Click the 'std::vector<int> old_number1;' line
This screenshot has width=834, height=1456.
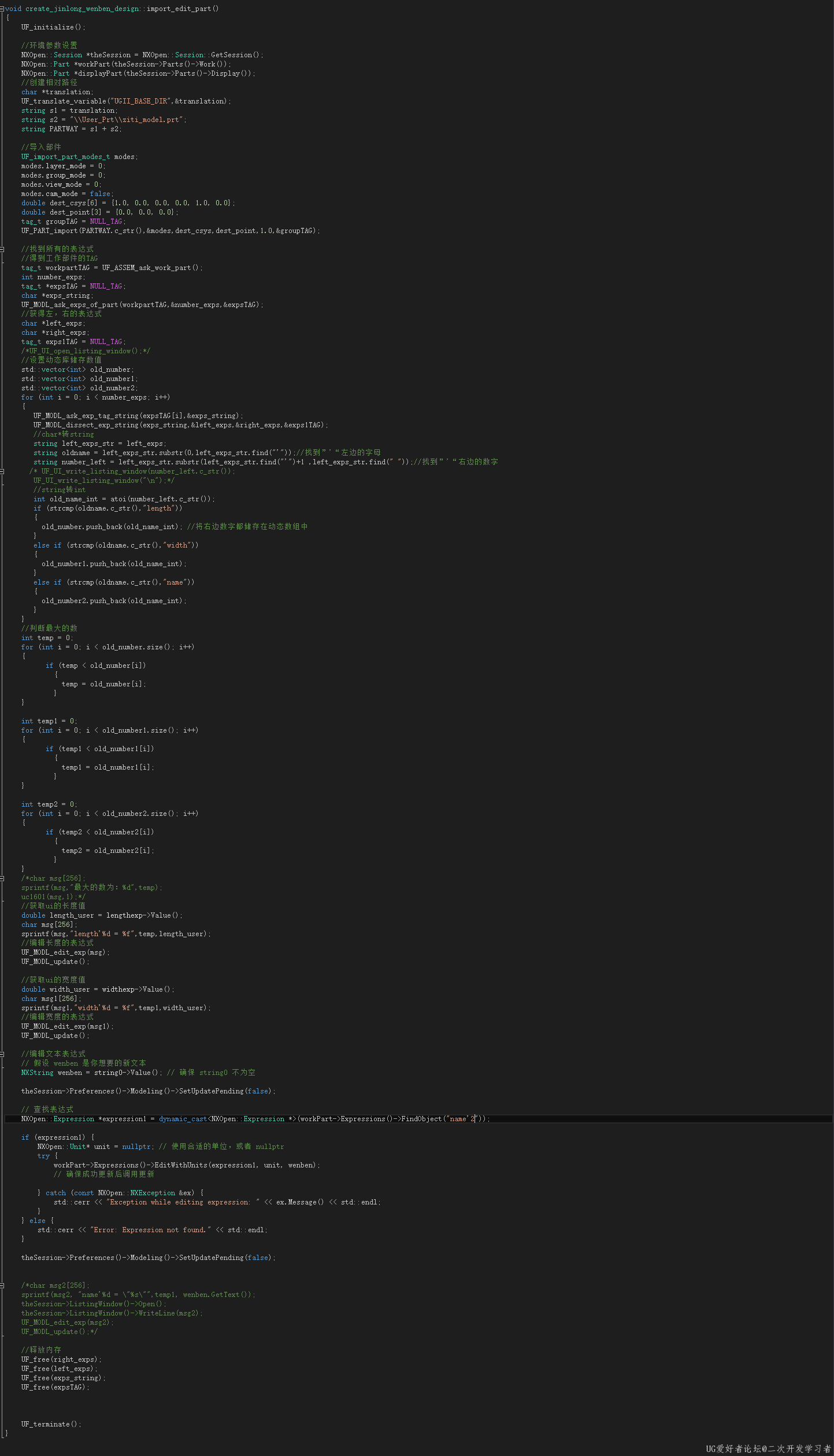pyautogui.click(x=80, y=379)
